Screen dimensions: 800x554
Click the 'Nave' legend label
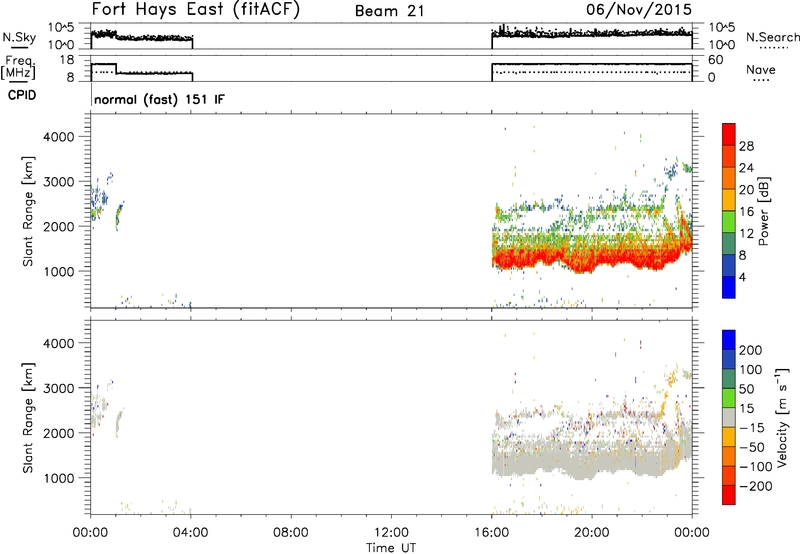(x=761, y=69)
